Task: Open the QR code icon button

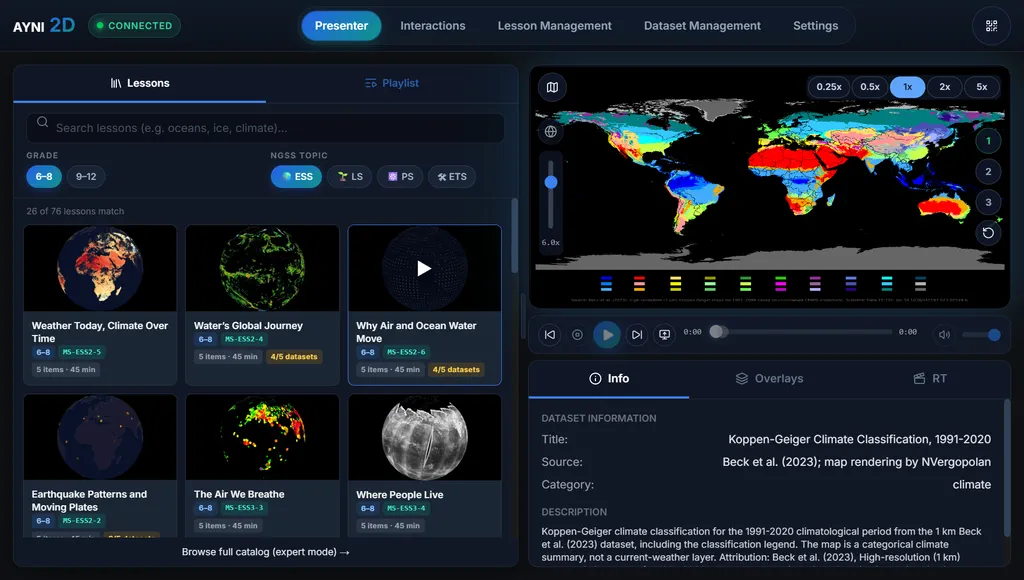Action: point(991,25)
